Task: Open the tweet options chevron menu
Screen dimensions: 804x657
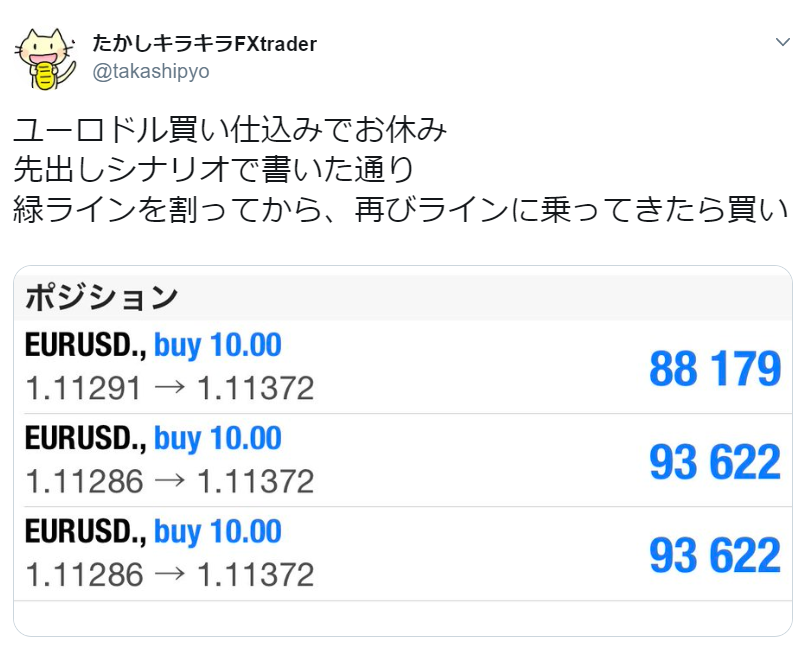Action: 783,42
